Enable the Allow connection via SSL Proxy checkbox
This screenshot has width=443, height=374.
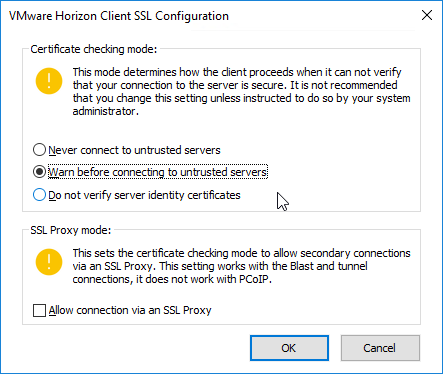39,310
